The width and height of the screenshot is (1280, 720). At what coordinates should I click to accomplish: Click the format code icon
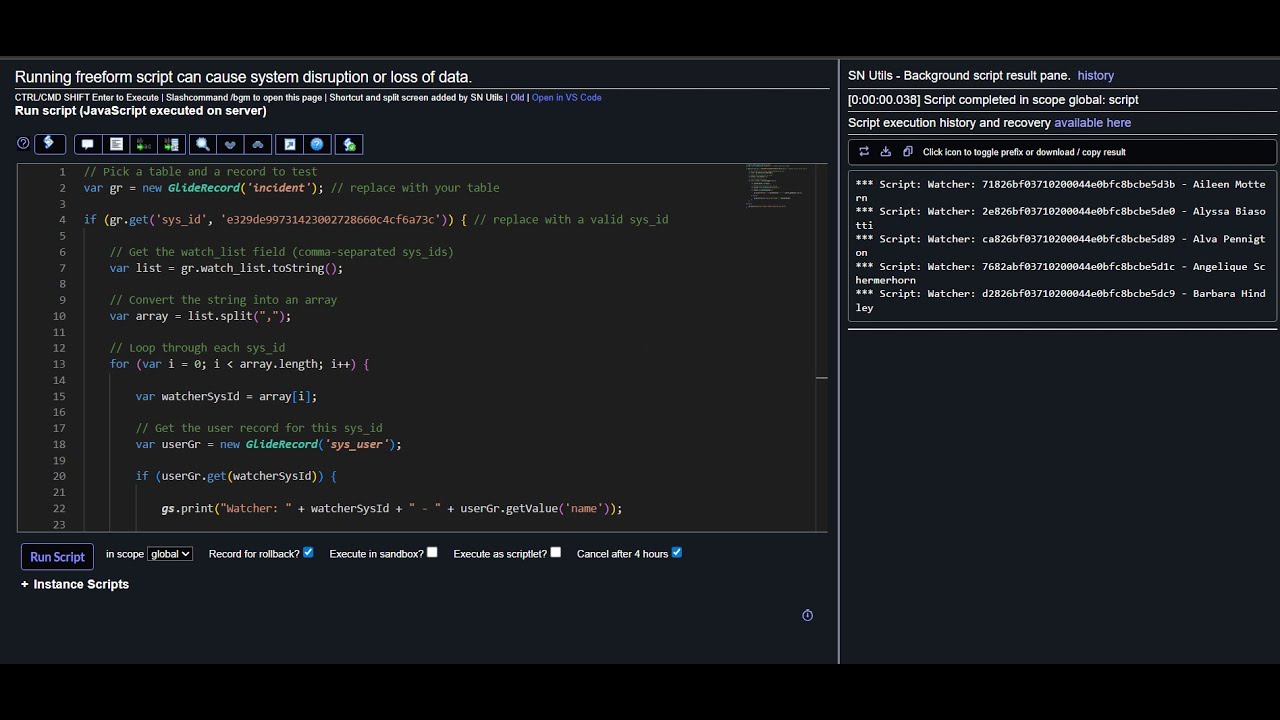coord(116,144)
